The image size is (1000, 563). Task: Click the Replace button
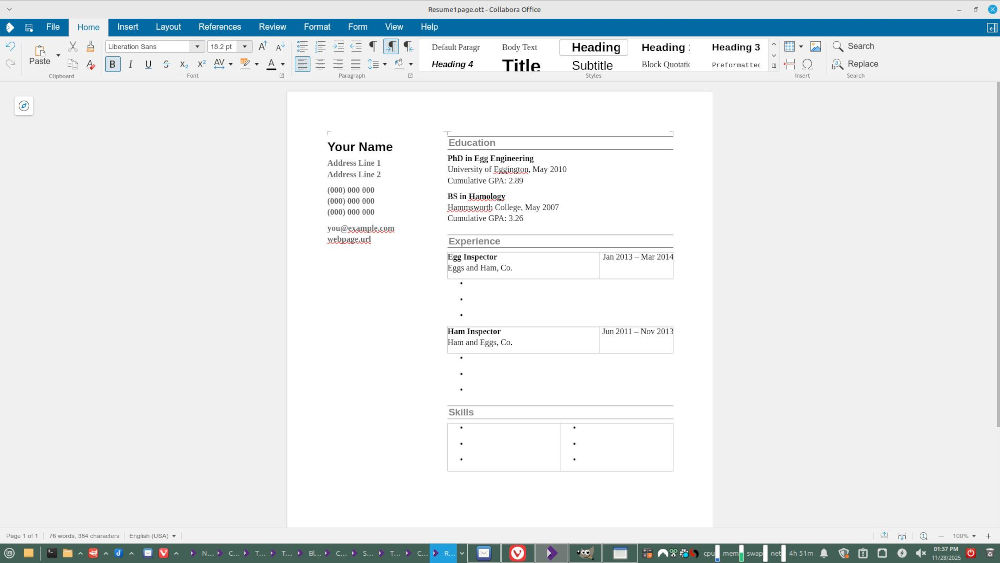[x=855, y=64]
